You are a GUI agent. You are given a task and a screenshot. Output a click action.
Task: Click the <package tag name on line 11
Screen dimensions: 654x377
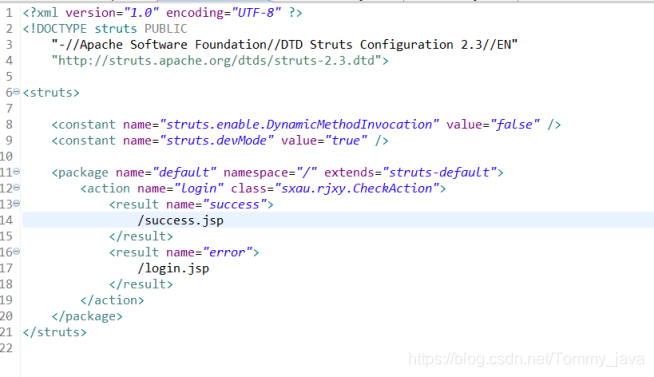(x=80, y=173)
